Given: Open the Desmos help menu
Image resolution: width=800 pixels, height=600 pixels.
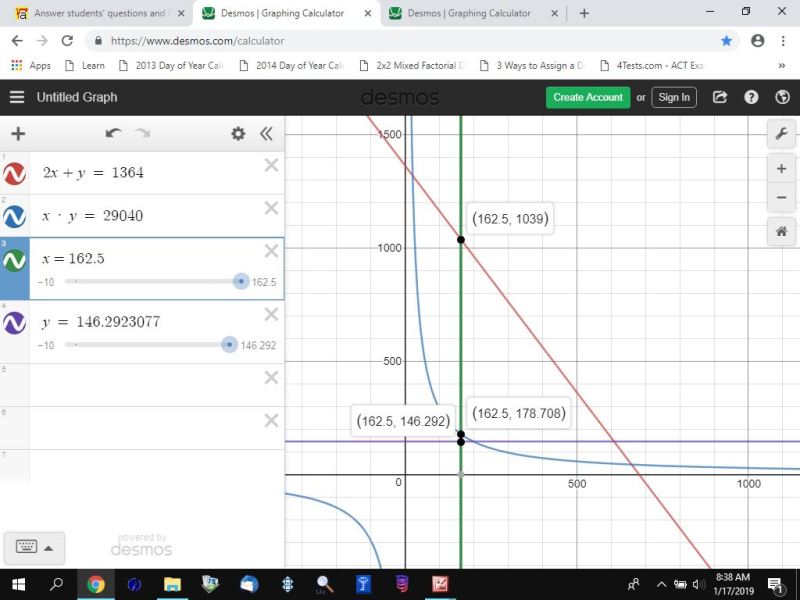Looking at the screenshot, I should 751,97.
